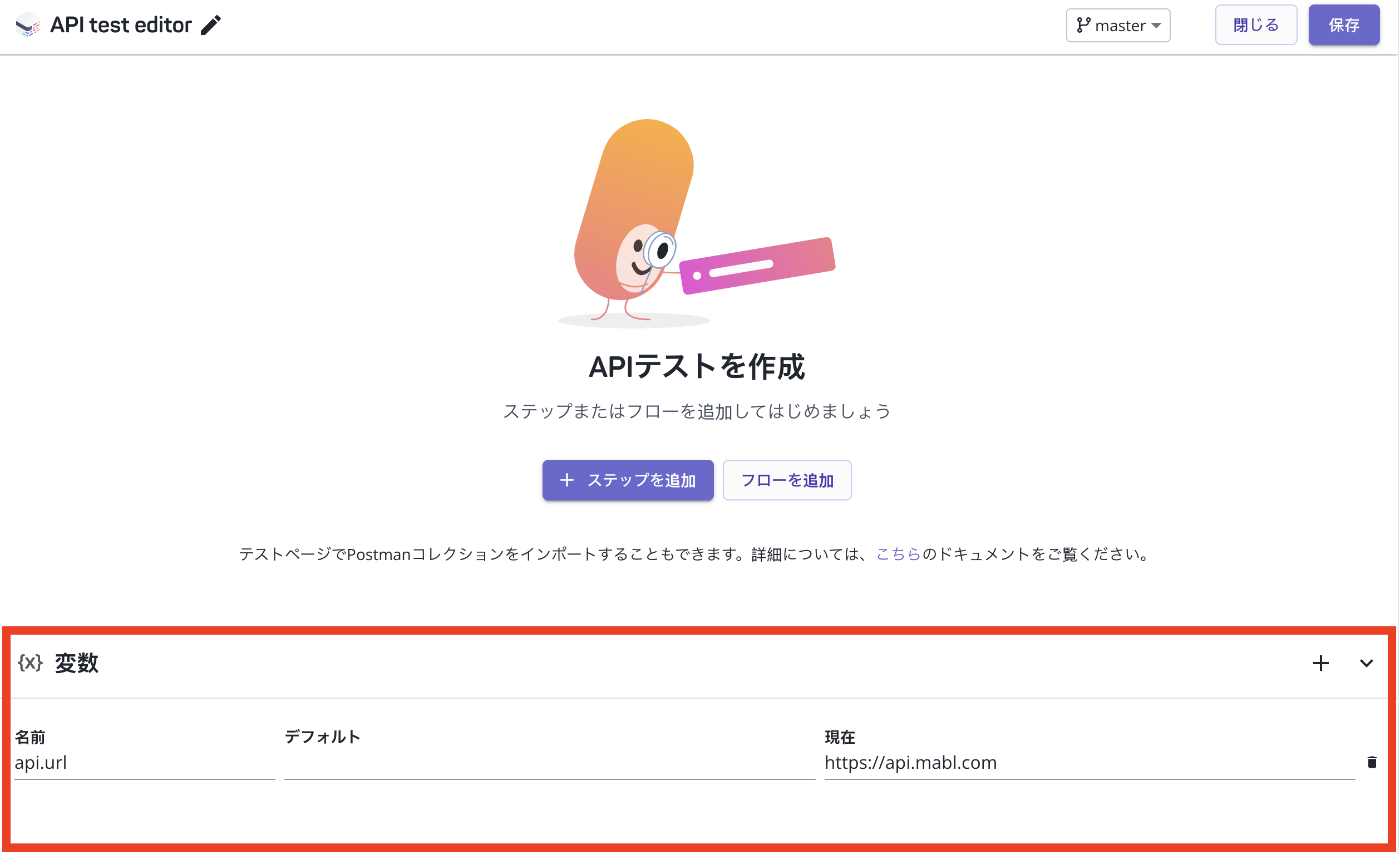This screenshot has width=1400, height=854.
Task: Click the 閉じる close button
Action: coord(1256,25)
